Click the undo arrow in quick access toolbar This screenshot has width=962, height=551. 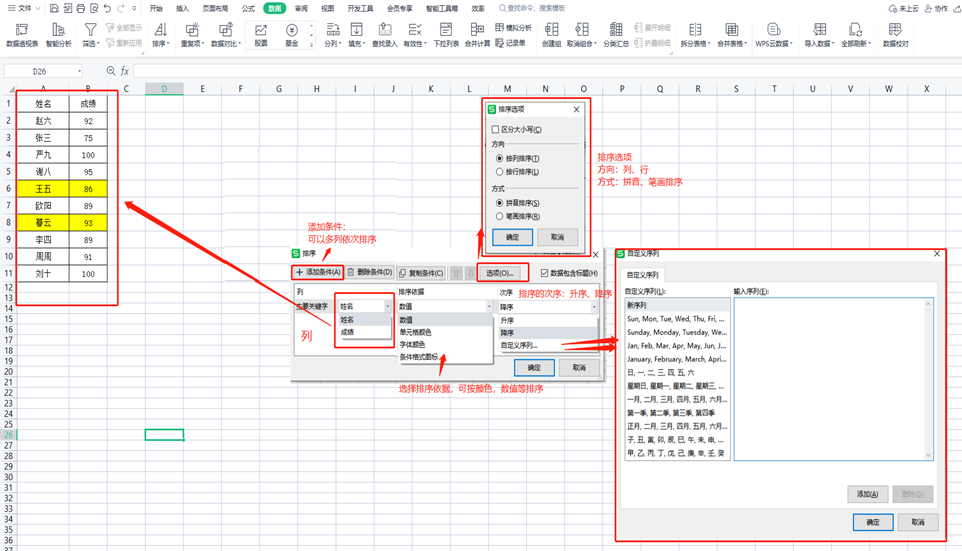pos(107,8)
